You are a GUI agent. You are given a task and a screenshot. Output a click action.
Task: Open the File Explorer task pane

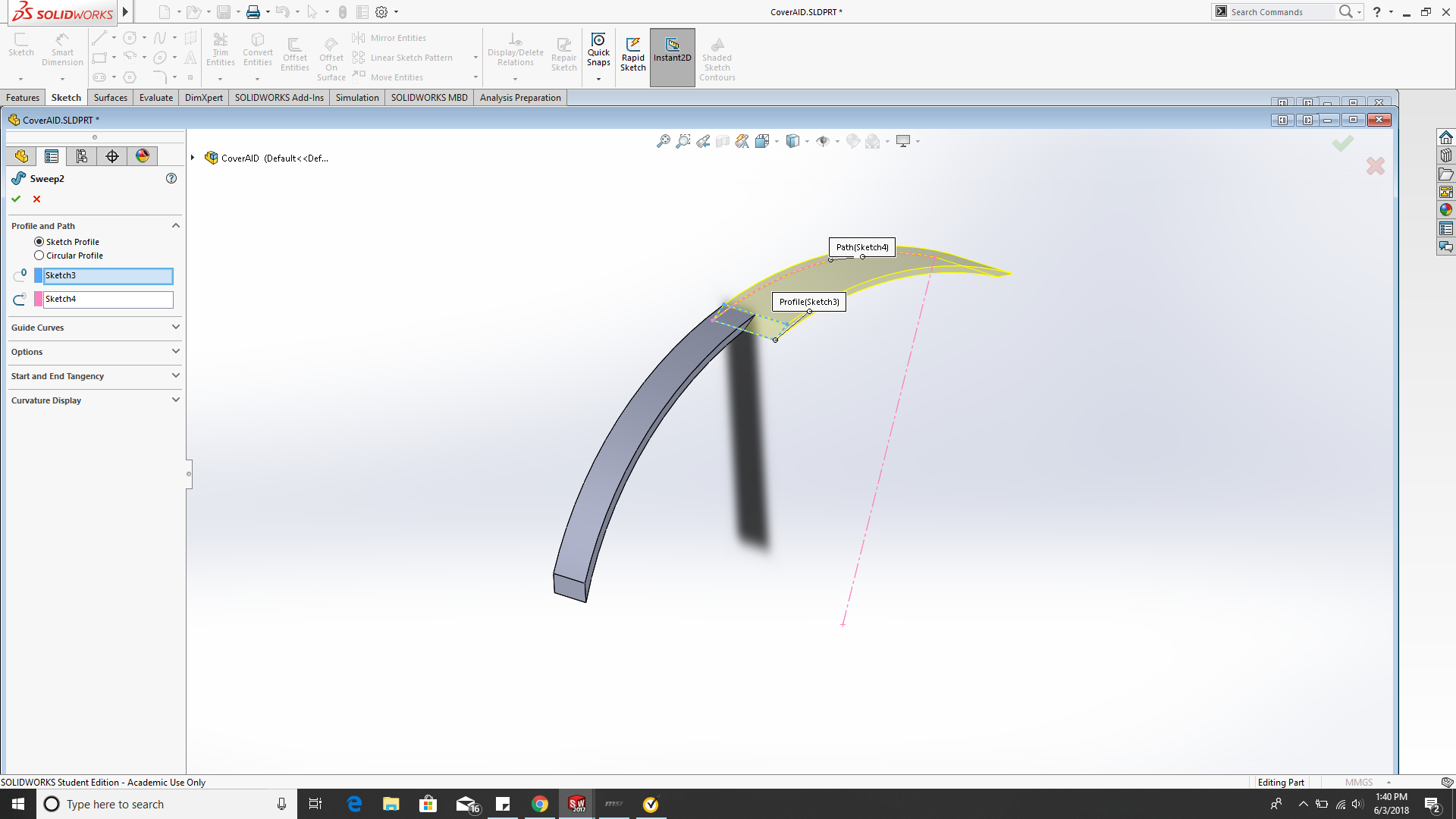tap(1446, 174)
